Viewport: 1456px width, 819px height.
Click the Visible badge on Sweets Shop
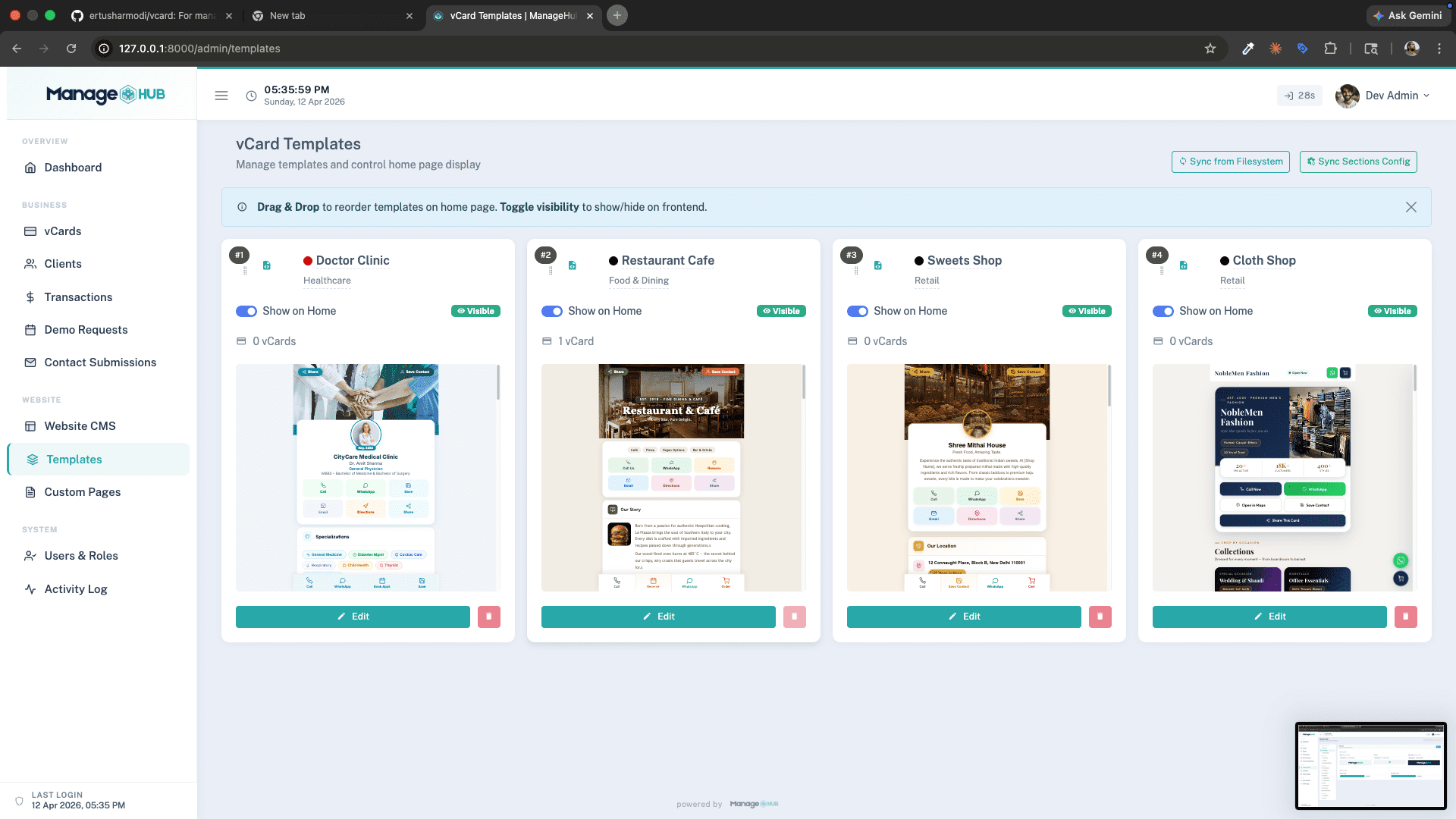[x=1087, y=311]
